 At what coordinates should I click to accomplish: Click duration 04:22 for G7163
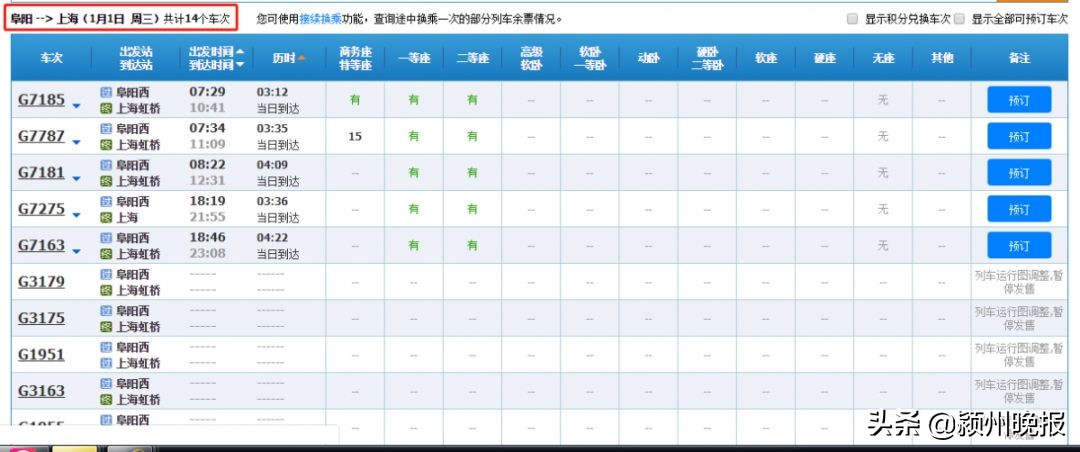point(272,238)
